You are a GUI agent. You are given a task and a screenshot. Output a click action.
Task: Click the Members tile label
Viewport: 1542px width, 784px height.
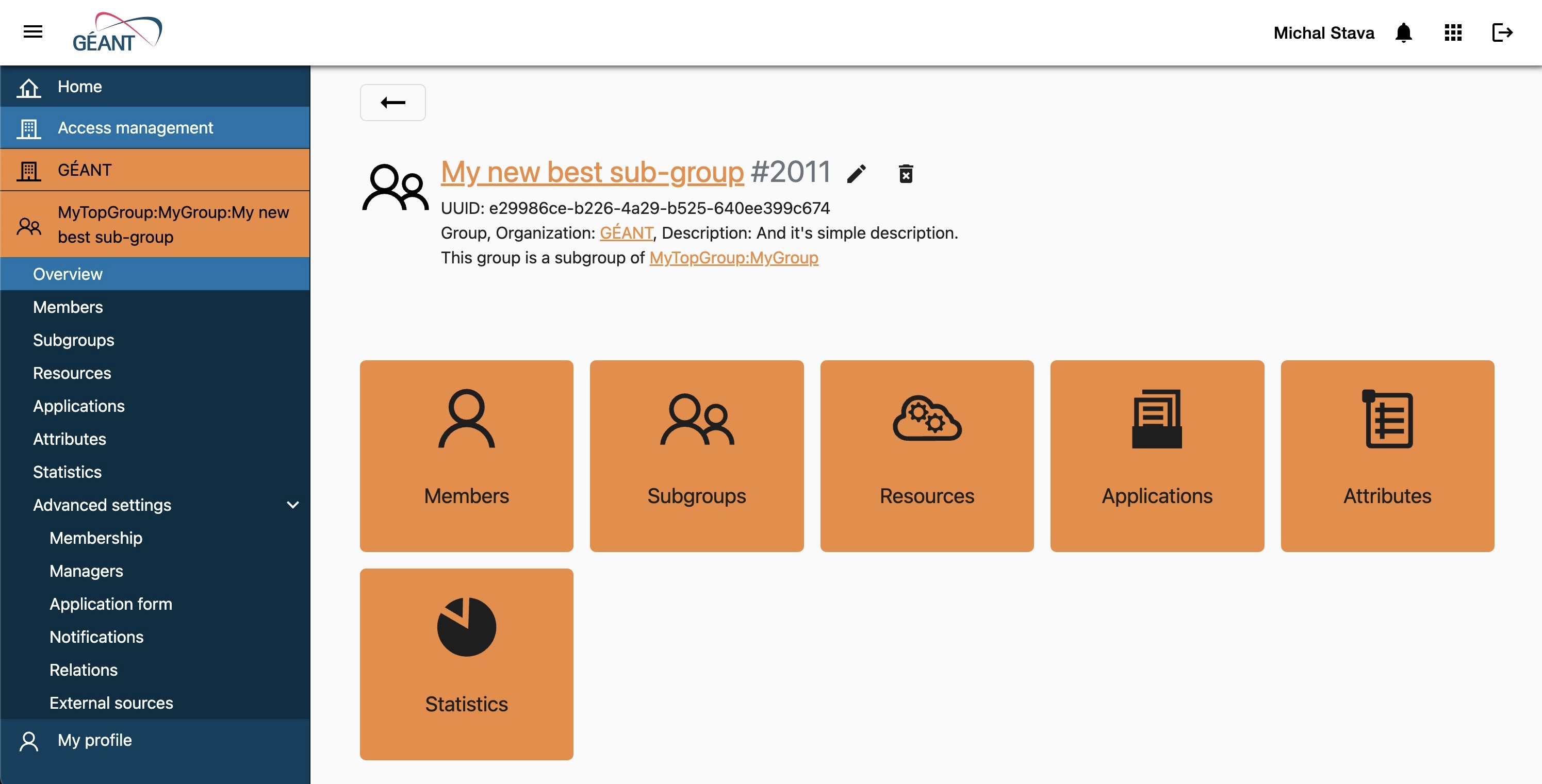pos(466,496)
